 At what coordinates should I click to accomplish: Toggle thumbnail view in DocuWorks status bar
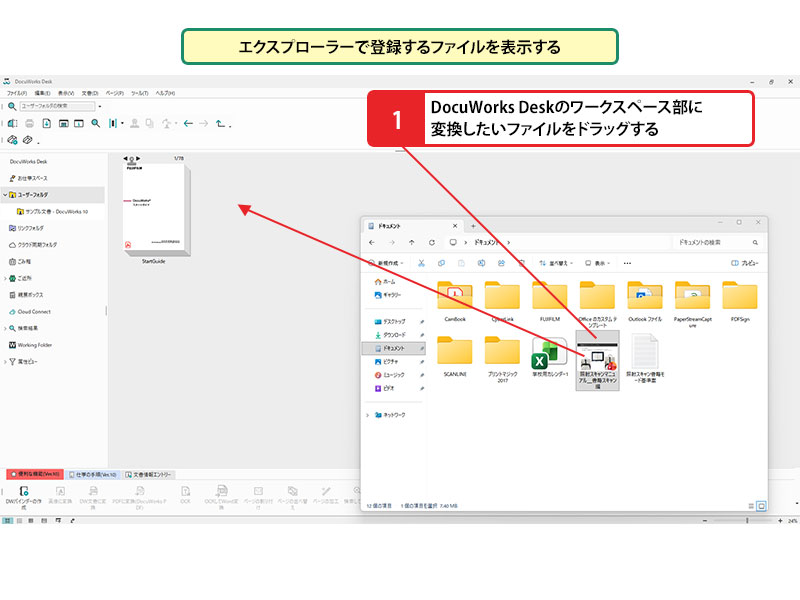pos(7,521)
